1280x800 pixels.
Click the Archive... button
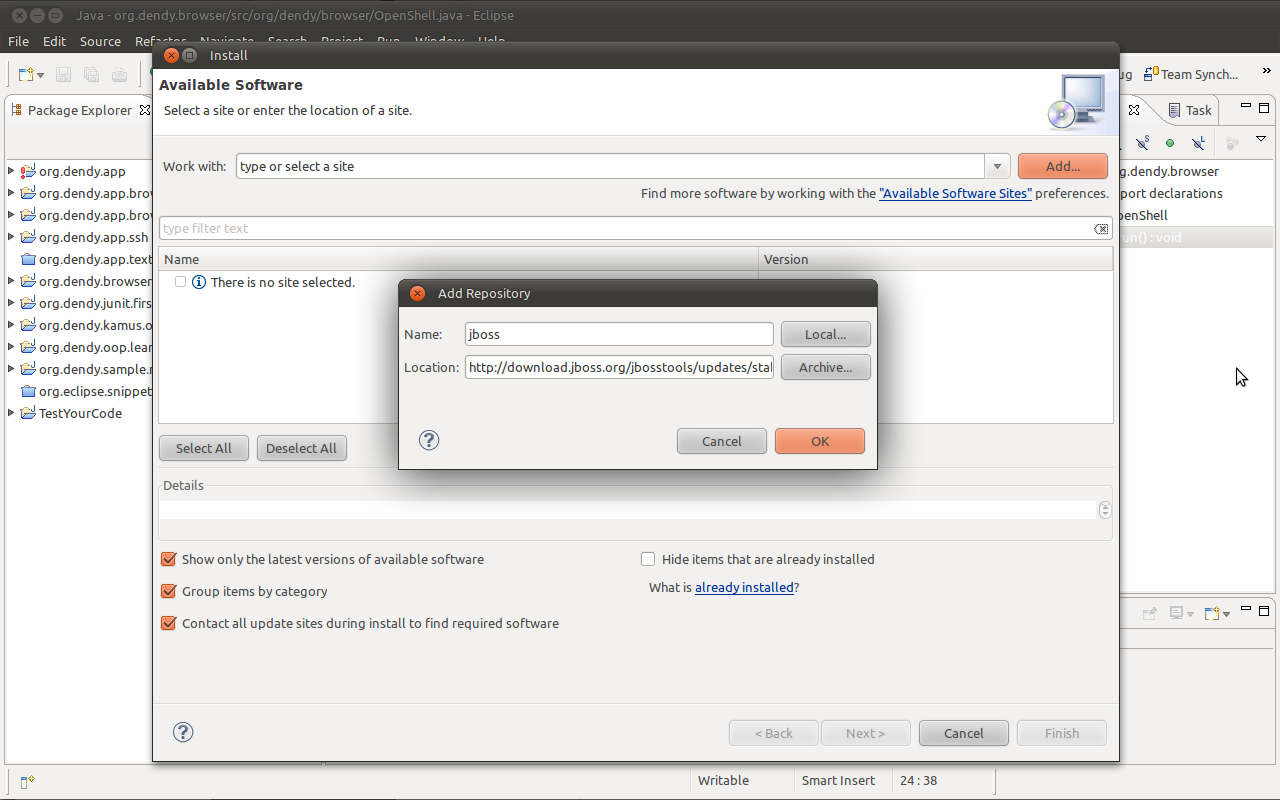click(x=826, y=367)
